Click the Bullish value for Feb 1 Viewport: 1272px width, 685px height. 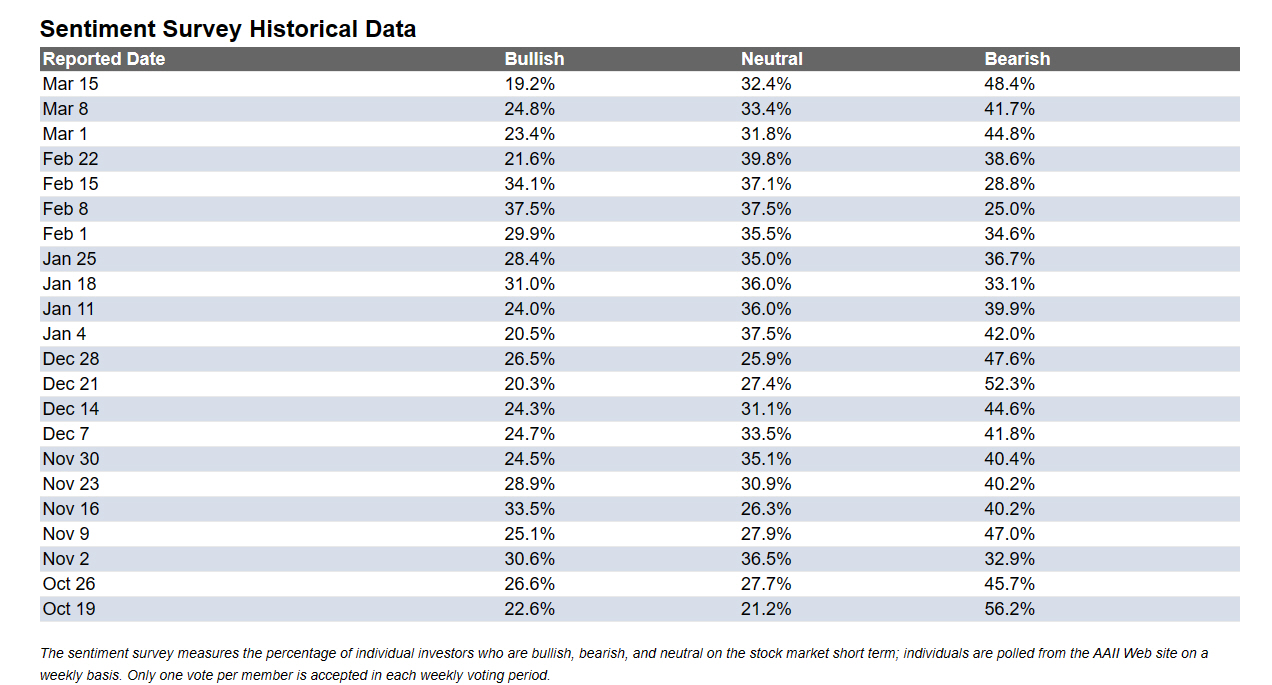[x=530, y=234]
